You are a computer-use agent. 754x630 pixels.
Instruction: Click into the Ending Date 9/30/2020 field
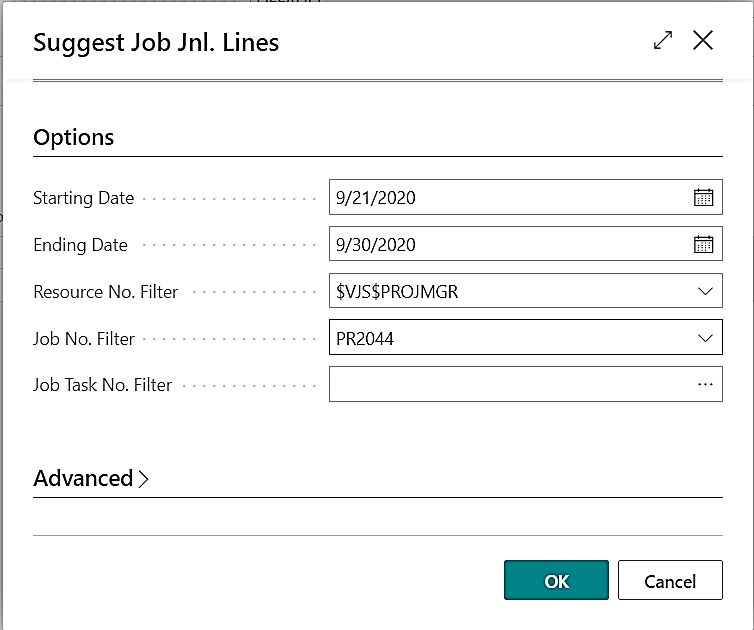click(505, 245)
